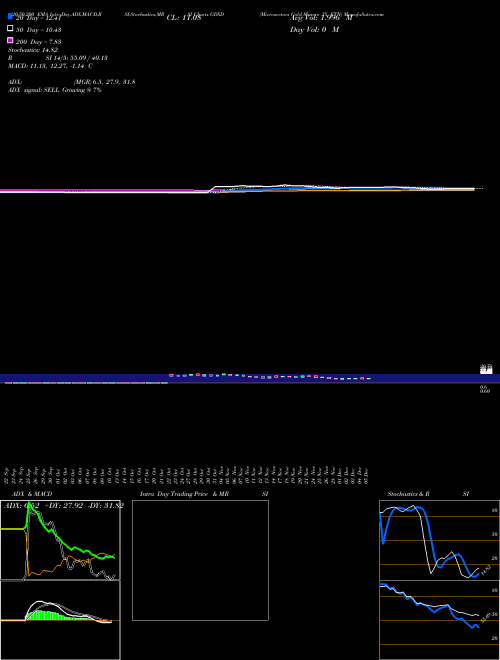
Task: Click the 'ADX signal: SELL Growing @ 7%' text
Action: click(x=55, y=90)
